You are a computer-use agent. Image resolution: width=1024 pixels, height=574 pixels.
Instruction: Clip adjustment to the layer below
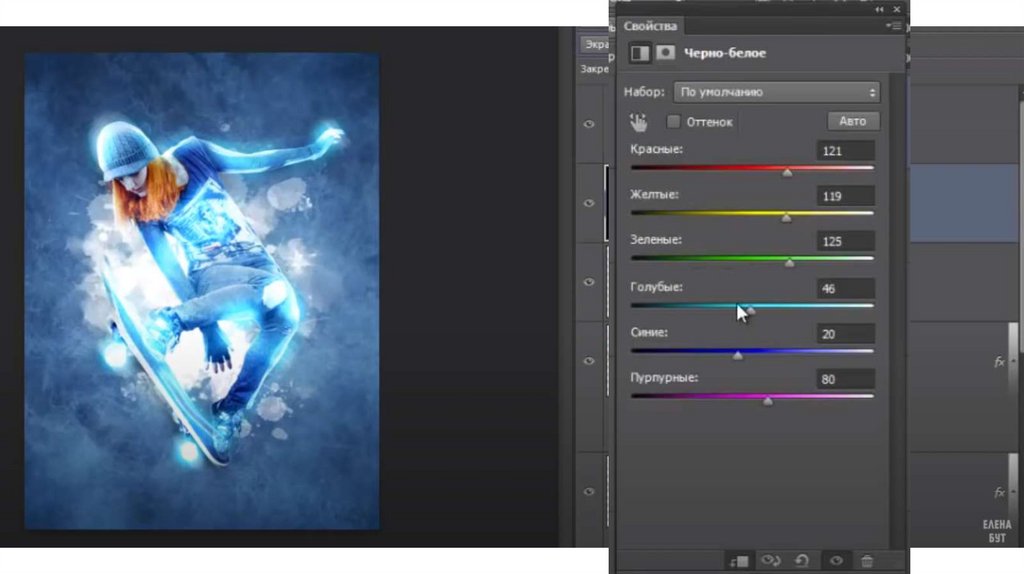(739, 561)
